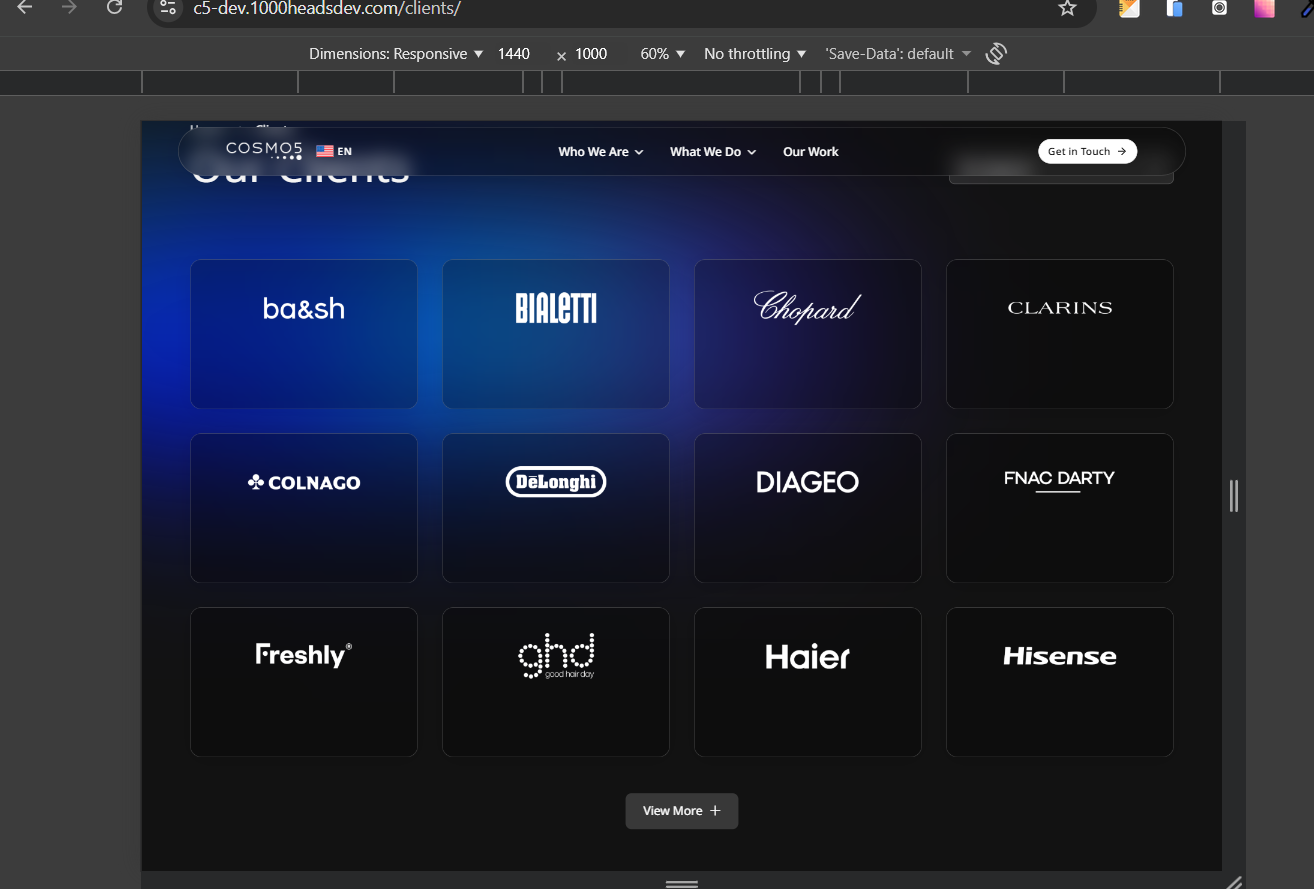Open the Colnago client card
1314x889 pixels.
click(x=304, y=508)
